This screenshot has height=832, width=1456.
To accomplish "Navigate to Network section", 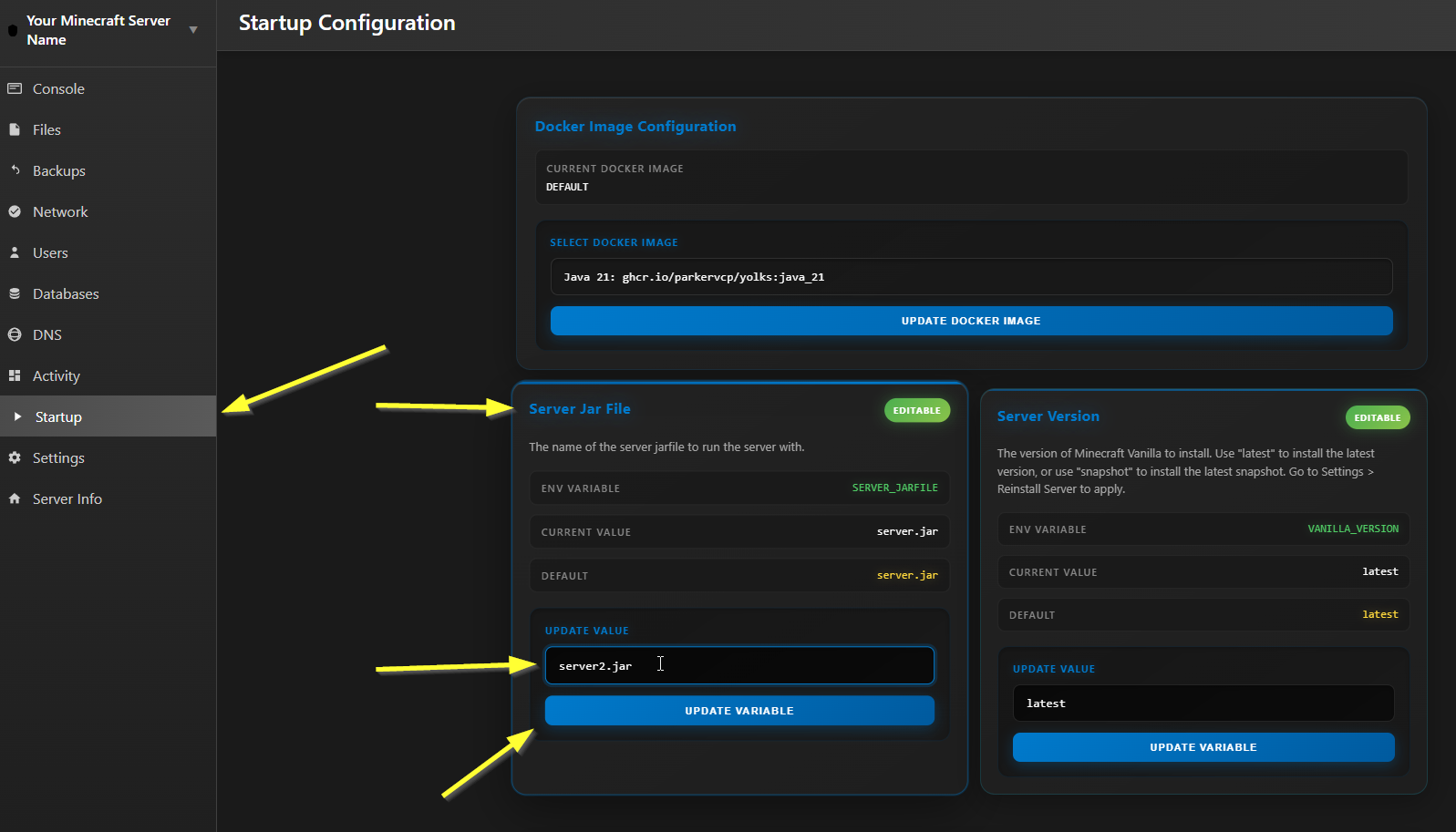I will 108,211.
